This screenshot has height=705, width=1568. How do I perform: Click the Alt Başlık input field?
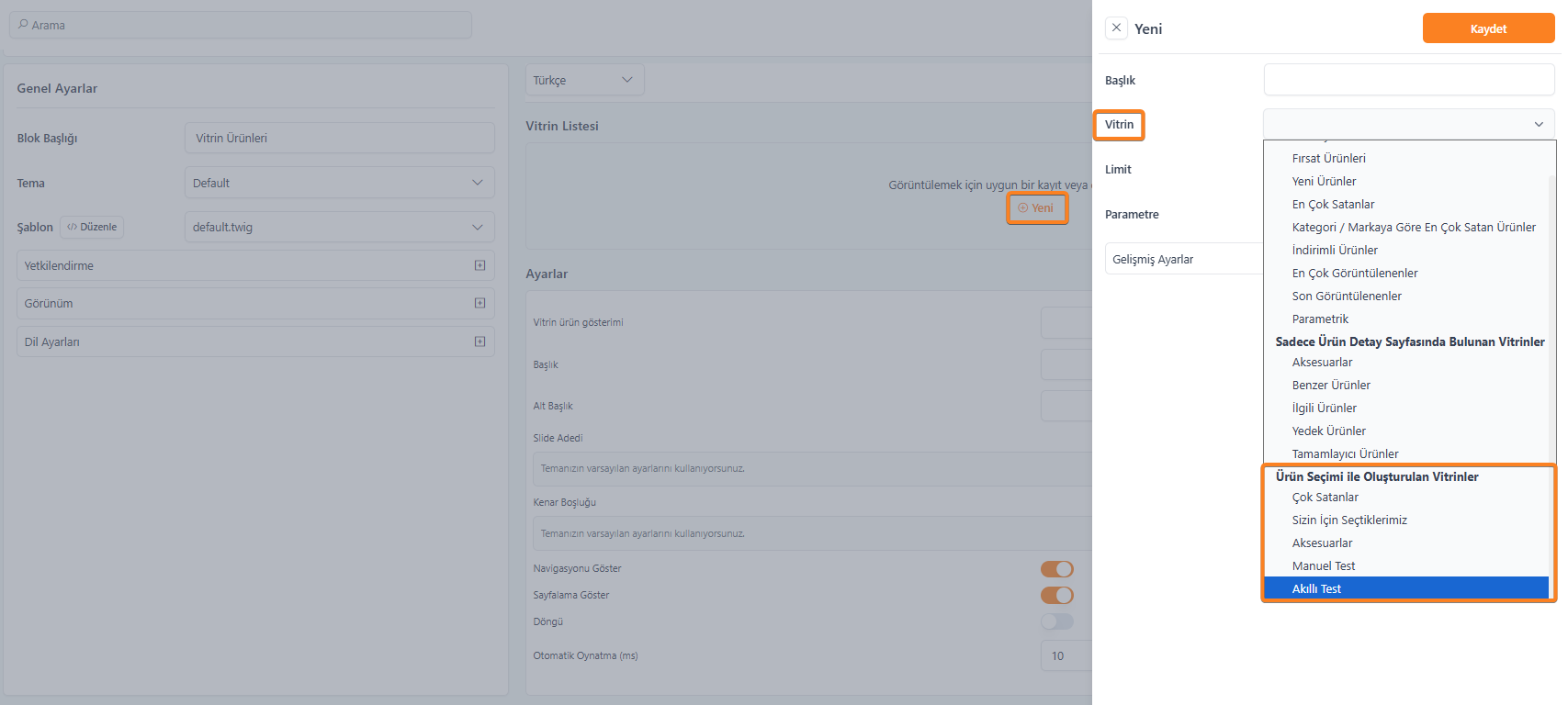(1066, 406)
